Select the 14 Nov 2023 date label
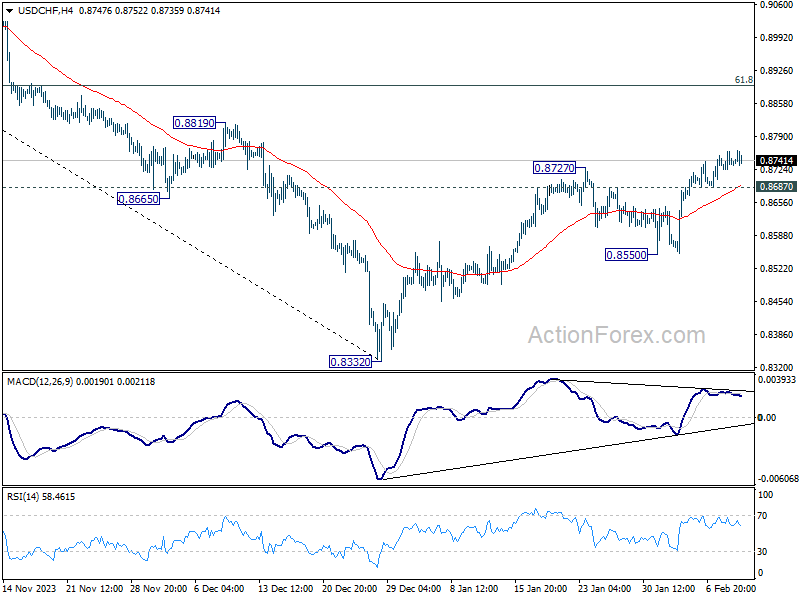Viewport: 800px width, 600px height. click(29, 588)
